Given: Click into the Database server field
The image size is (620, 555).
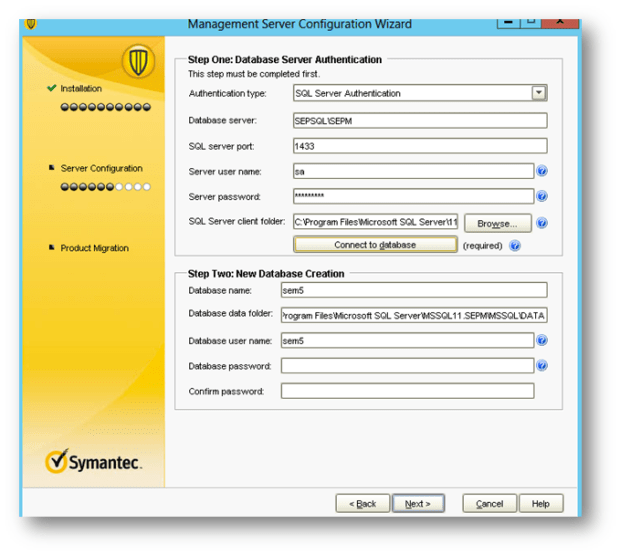Looking at the screenshot, I should tap(420, 120).
